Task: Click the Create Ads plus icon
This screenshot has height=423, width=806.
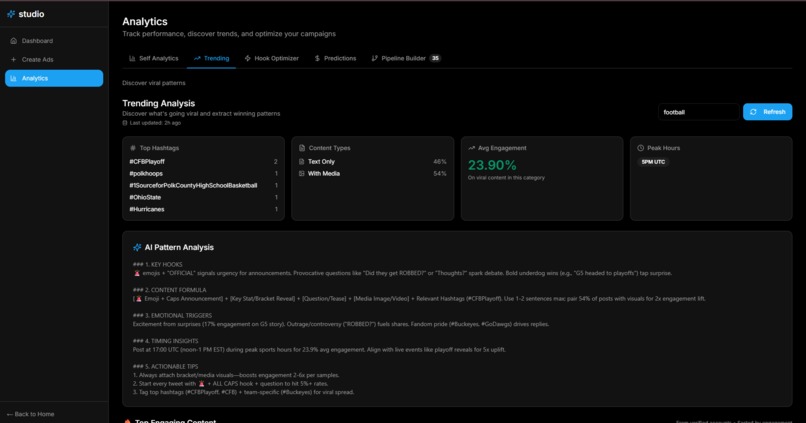Action: [14, 60]
